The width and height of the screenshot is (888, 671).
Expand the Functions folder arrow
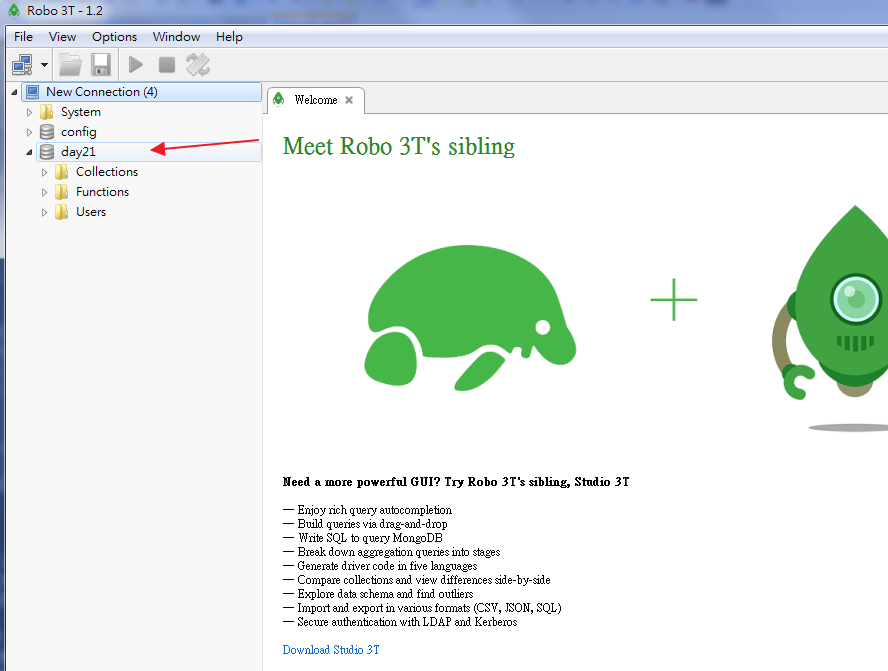pos(44,192)
